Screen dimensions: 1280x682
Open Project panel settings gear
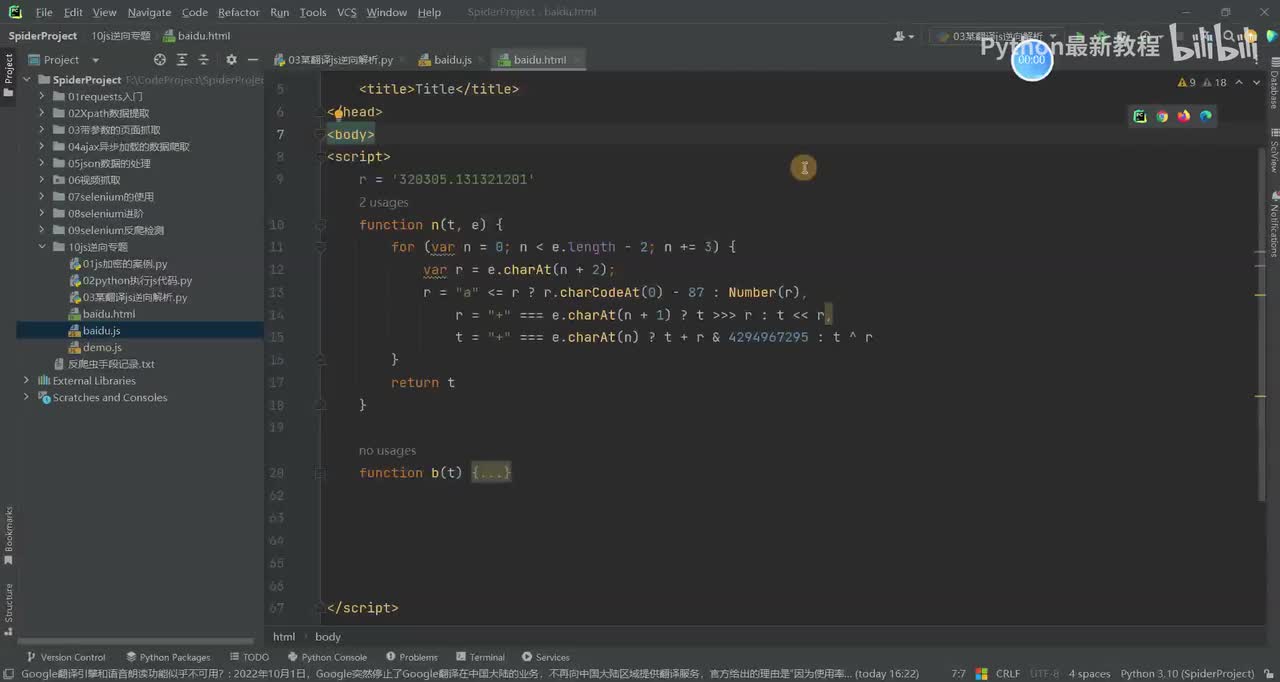[x=232, y=60]
